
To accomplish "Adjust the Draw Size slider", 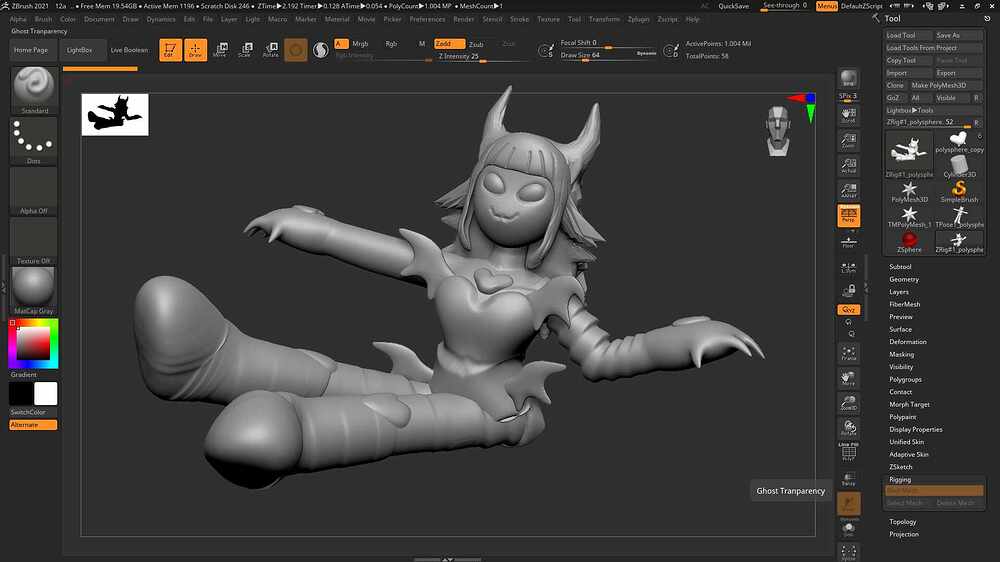I will click(x=608, y=55).
